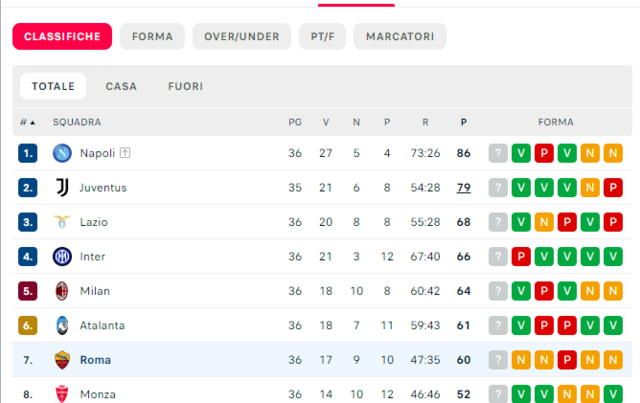The width and height of the screenshot is (640, 403).
Task: Click Juventus underlined 79 points value
Action: point(464,187)
